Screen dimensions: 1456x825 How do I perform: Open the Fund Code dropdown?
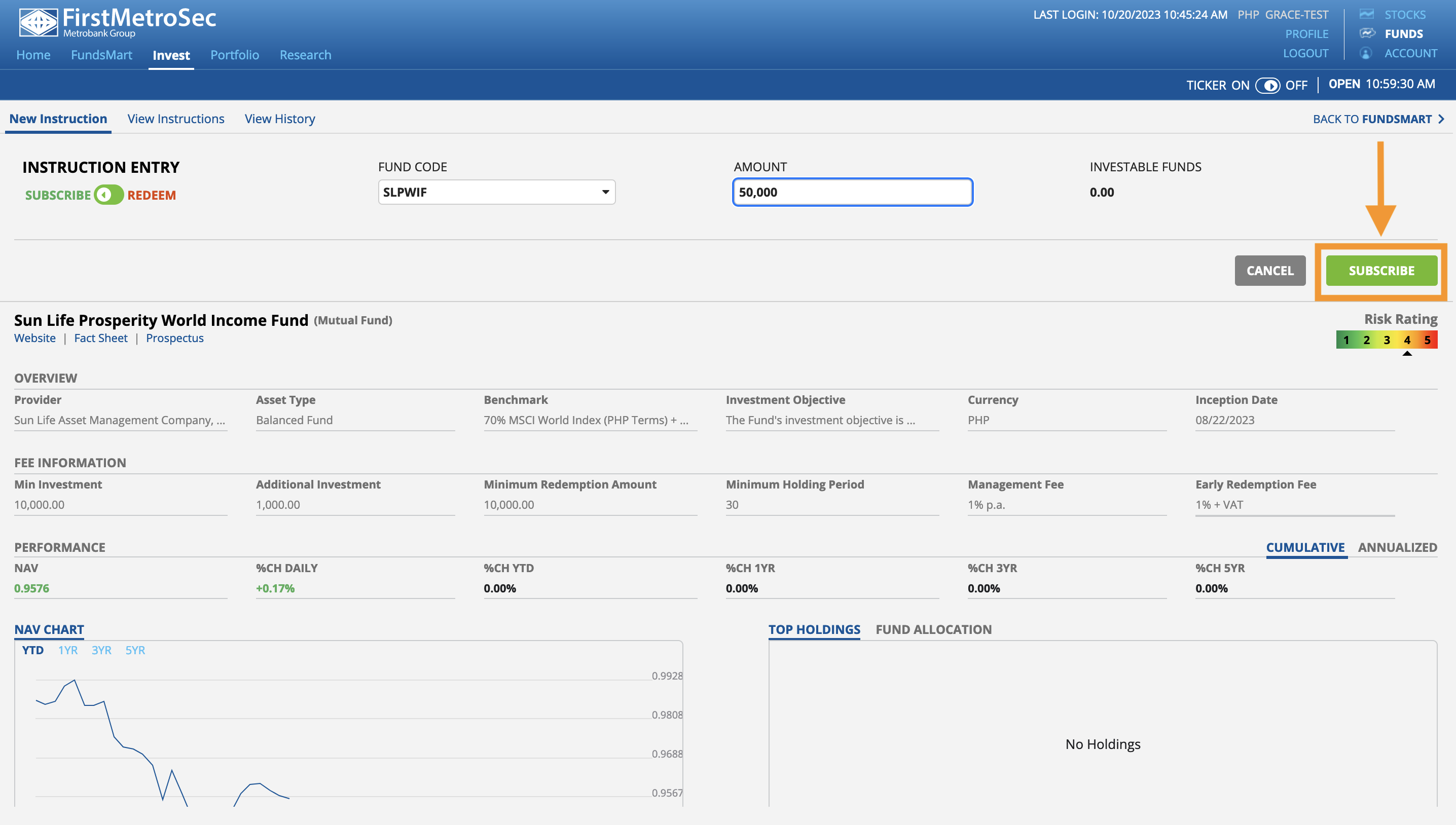tap(496, 192)
